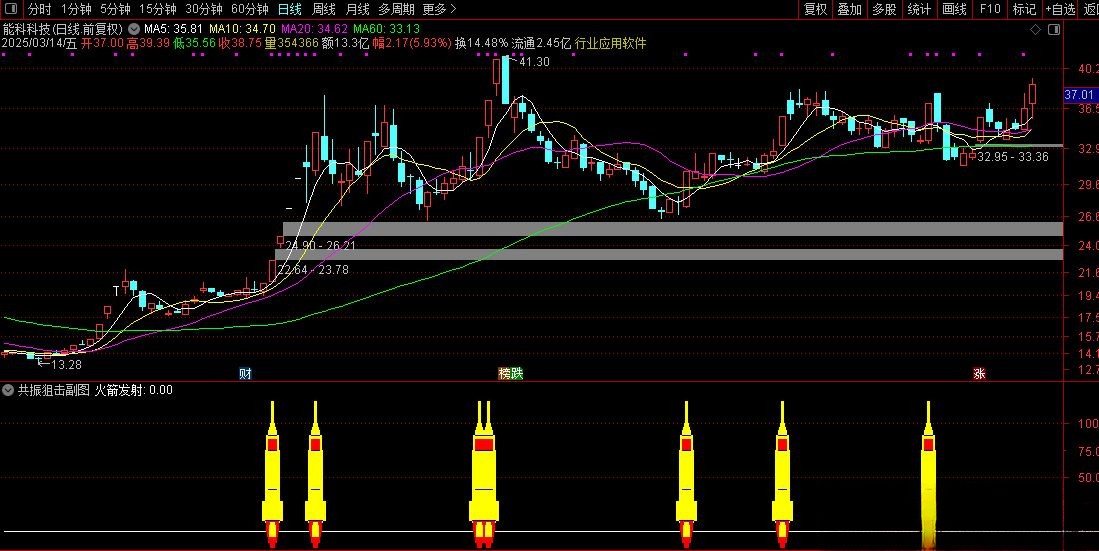Click the 财 marker icon on timeline
The image size is (1099, 551).
[x=245, y=373]
